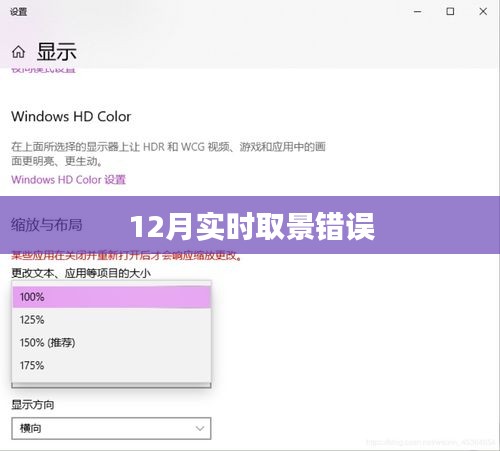Click the Windows HD Color section heading
The height and width of the screenshot is (451, 500).
point(71,116)
